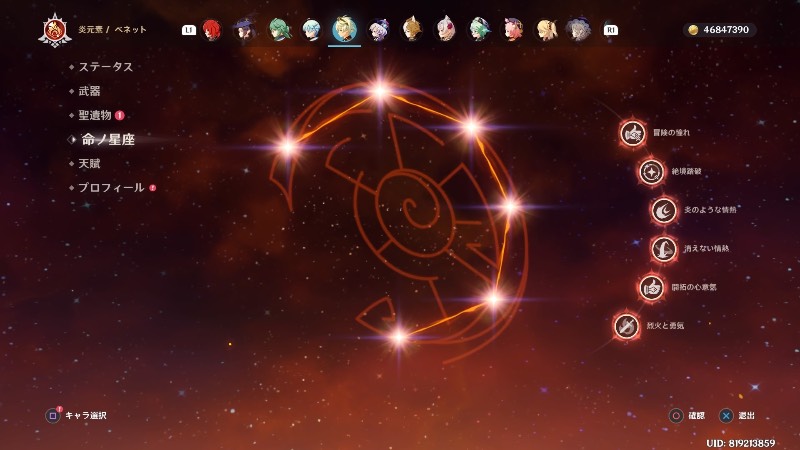
Task: Click the R1 next character button
Action: [x=611, y=30]
